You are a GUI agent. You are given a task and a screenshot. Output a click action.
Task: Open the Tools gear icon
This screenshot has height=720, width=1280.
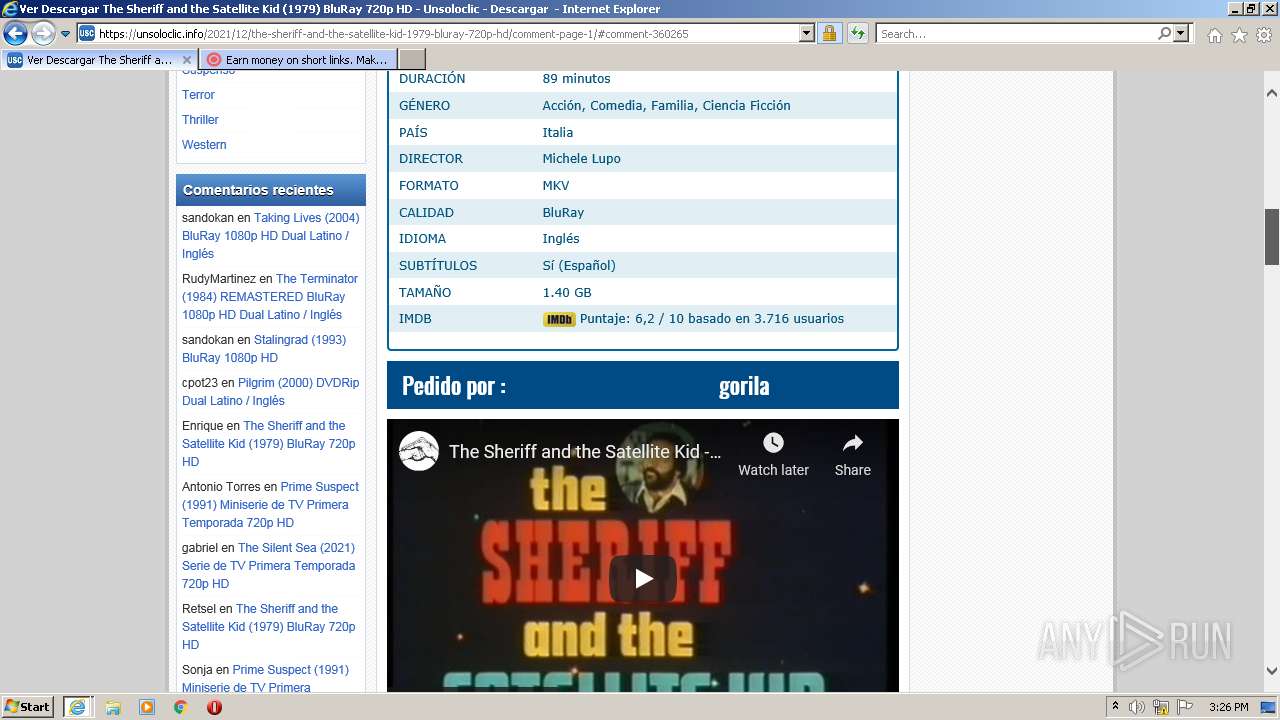tap(1263, 35)
